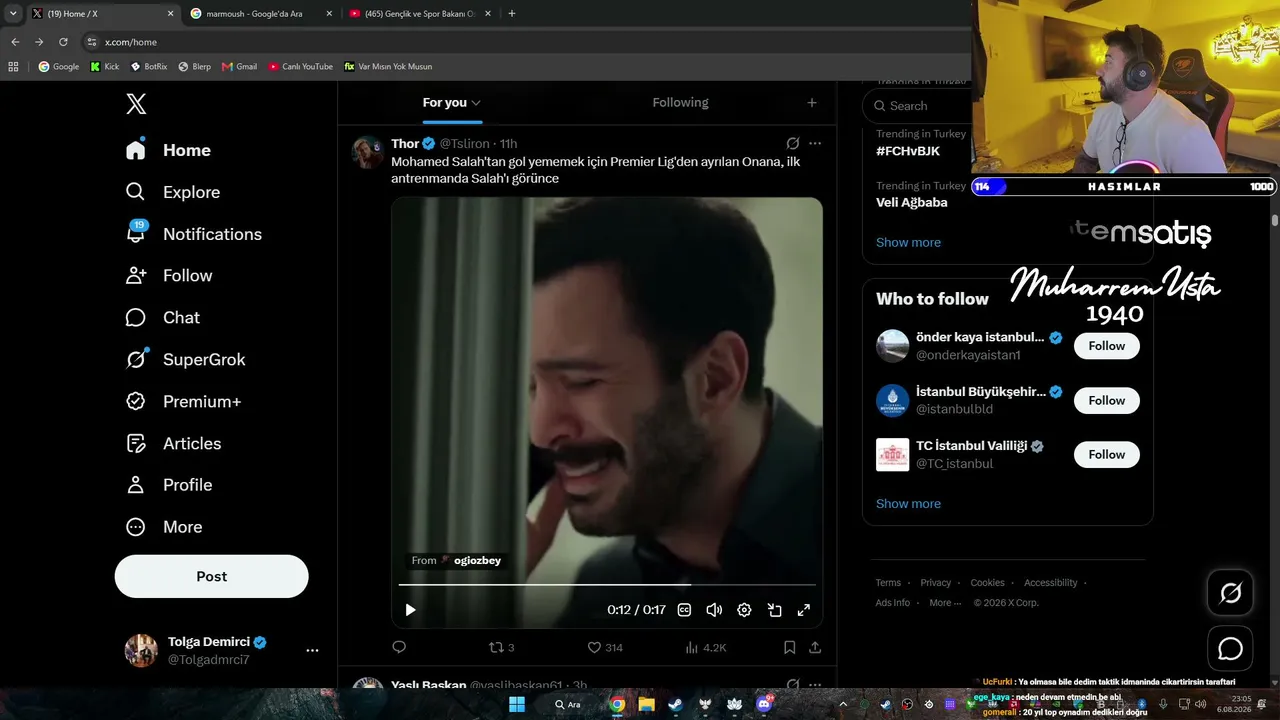This screenshot has height=720, width=1280.
Task: Play the video in Thor's post
Action: 410,610
